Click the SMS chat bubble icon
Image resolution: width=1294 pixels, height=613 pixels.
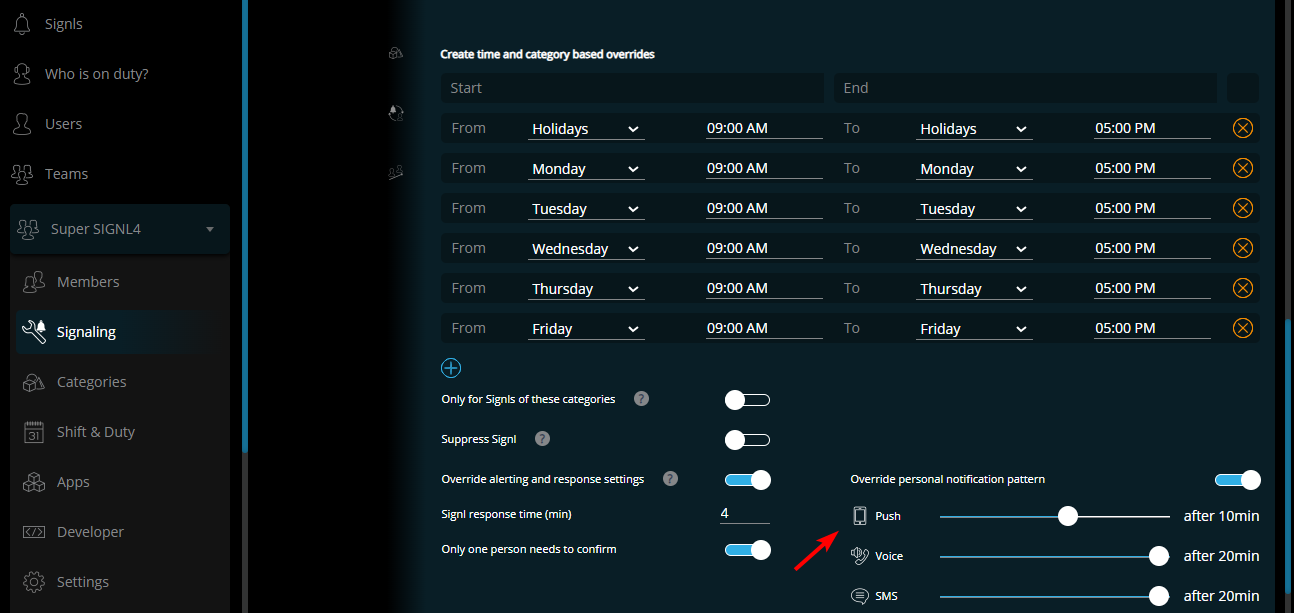(x=859, y=596)
